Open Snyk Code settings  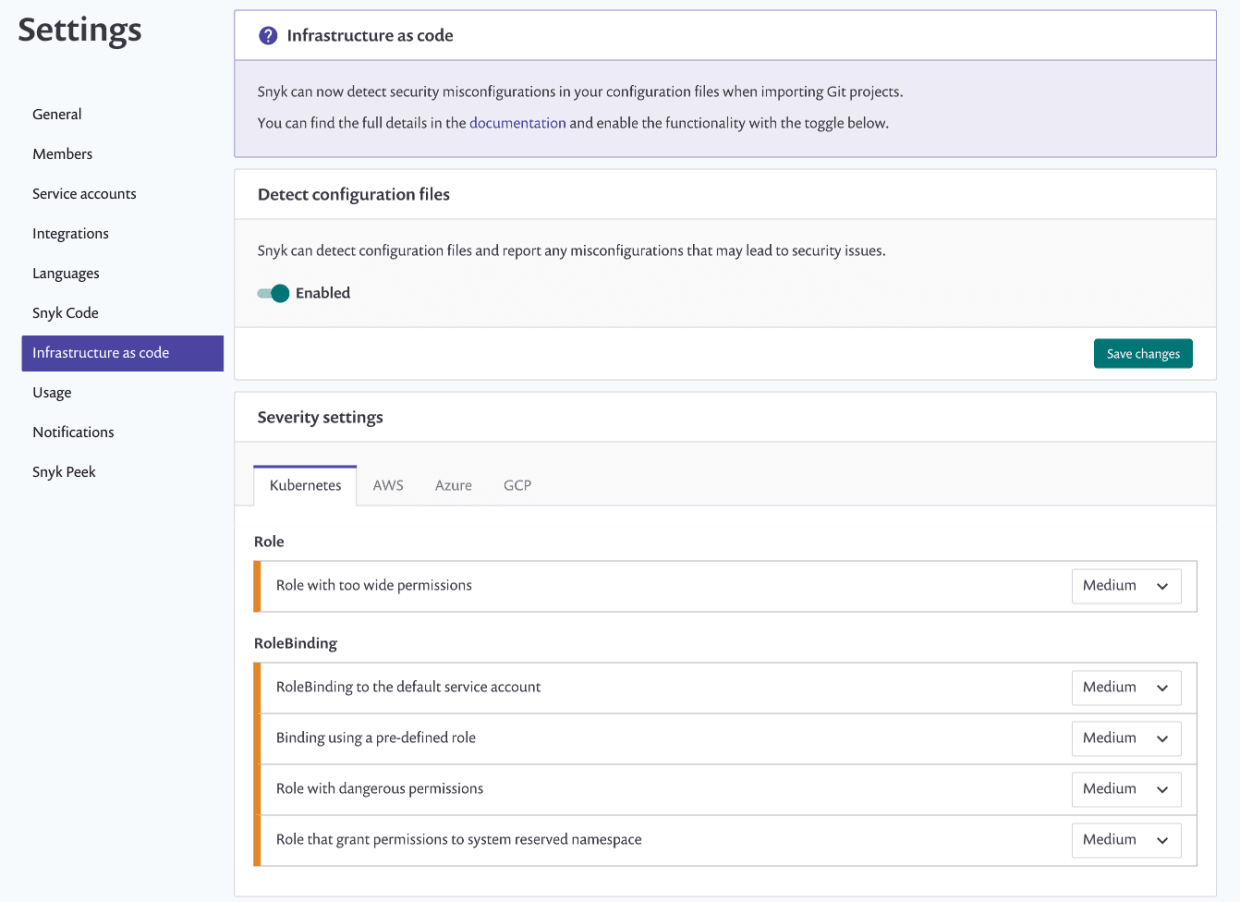pos(65,313)
